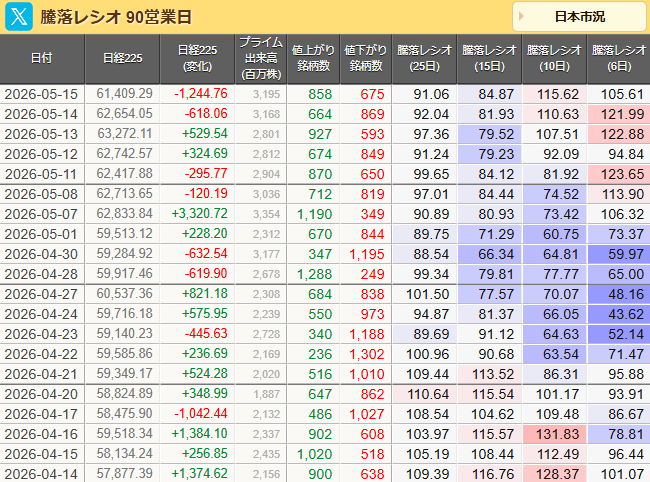The image size is (650, 482).
Task: Open the 日本市況 button
Action: 580,17
